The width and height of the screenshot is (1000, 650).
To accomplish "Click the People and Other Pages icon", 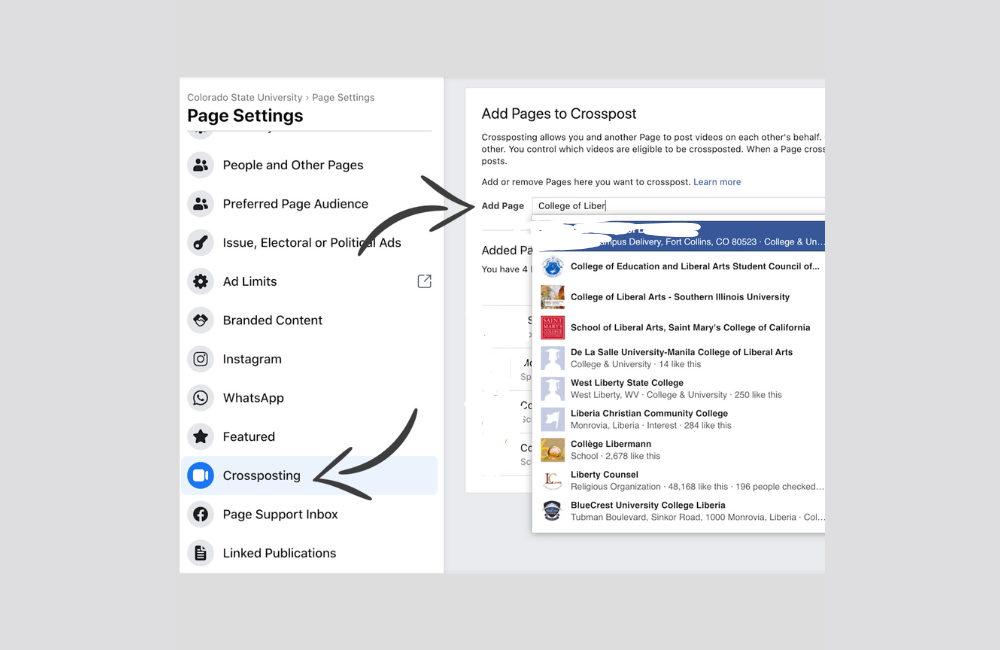I will (x=201, y=165).
